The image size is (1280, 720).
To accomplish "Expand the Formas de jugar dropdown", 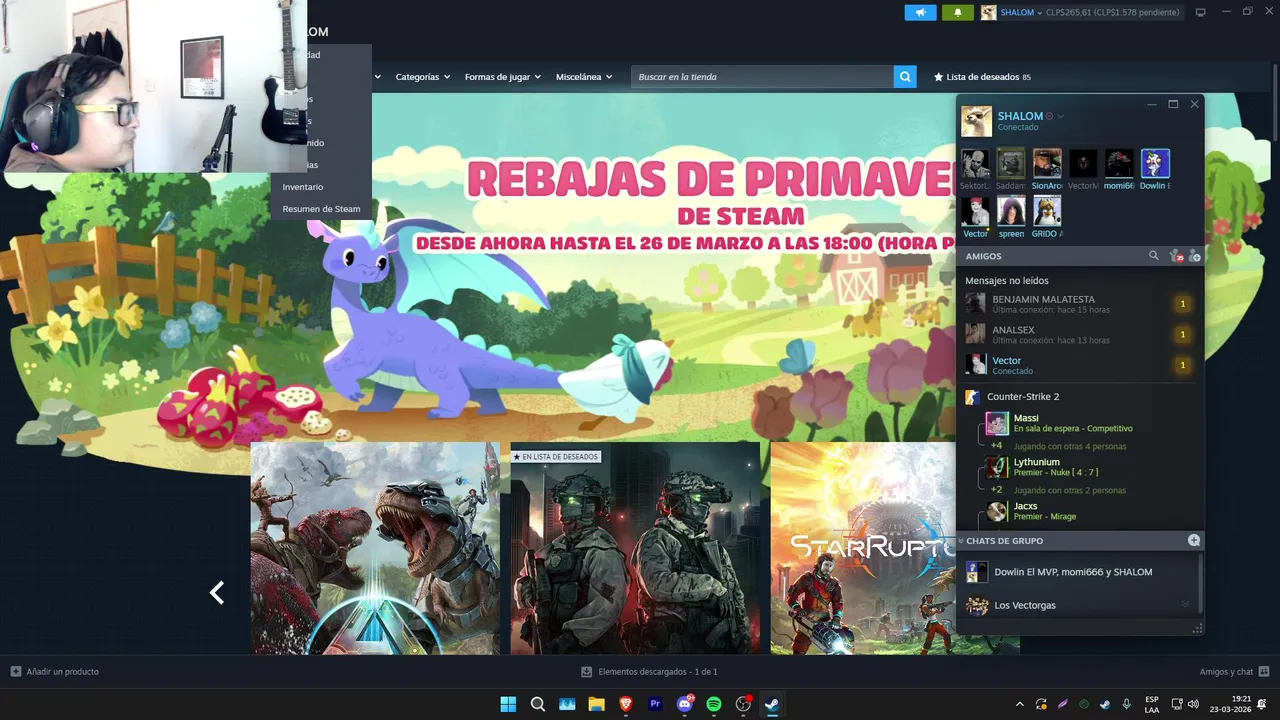I will point(503,77).
